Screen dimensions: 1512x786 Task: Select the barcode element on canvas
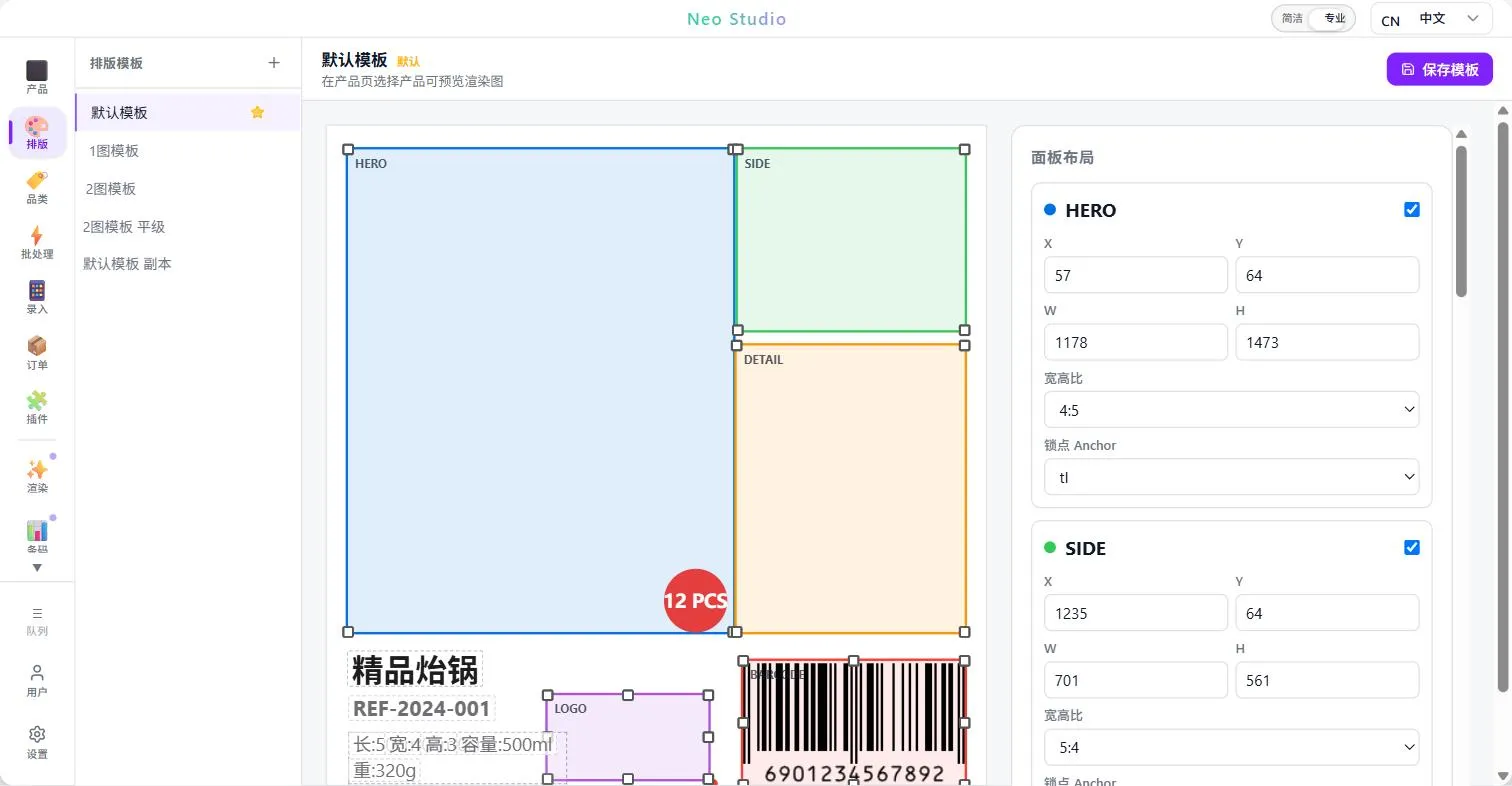(x=853, y=722)
